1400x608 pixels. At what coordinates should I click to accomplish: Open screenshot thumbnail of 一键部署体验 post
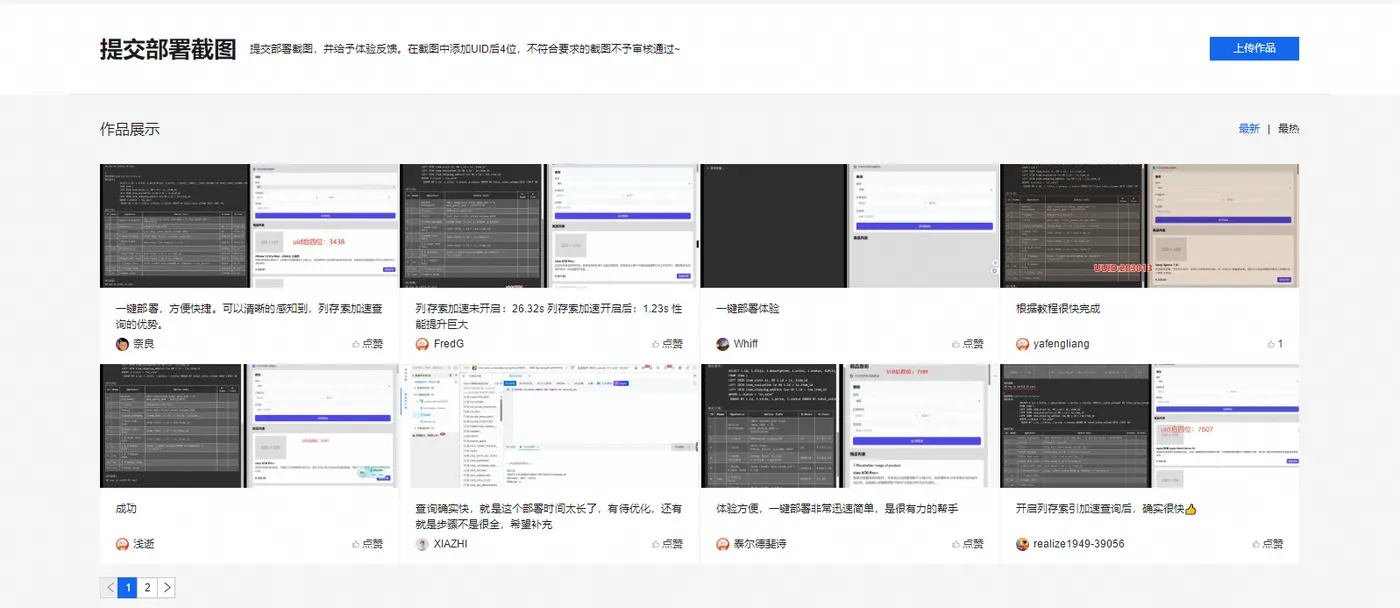[x=849, y=226]
